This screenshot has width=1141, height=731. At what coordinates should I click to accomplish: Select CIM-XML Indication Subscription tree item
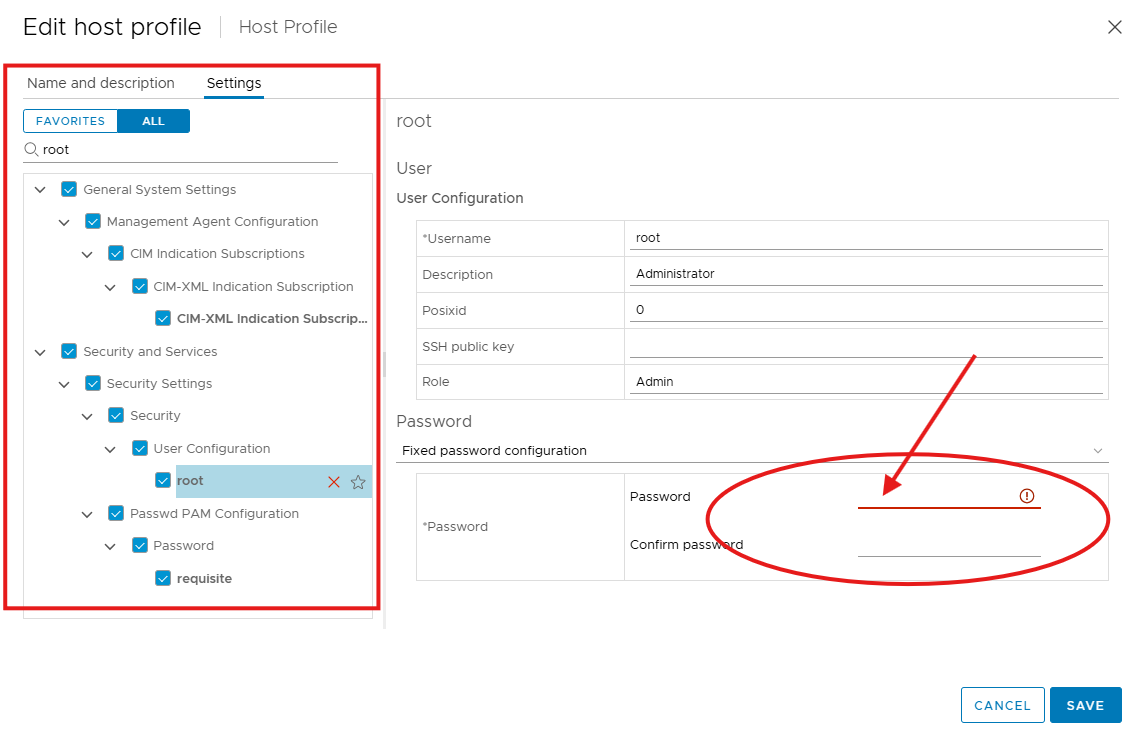[253, 286]
